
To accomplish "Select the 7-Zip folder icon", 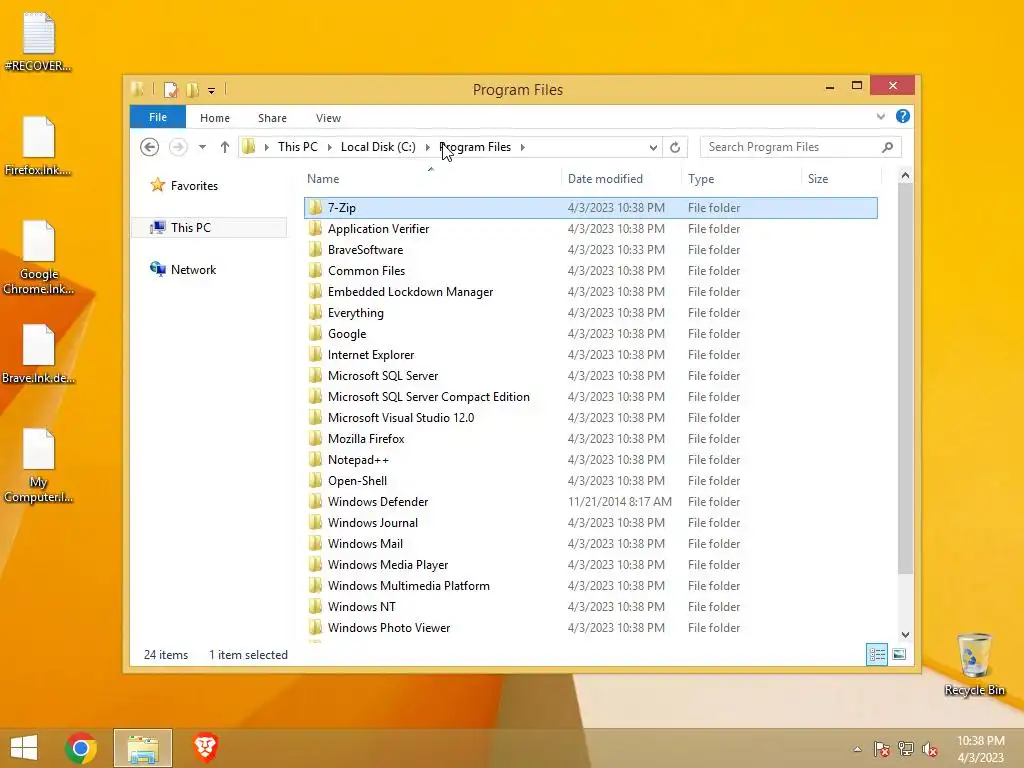I will (x=315, y=208).
